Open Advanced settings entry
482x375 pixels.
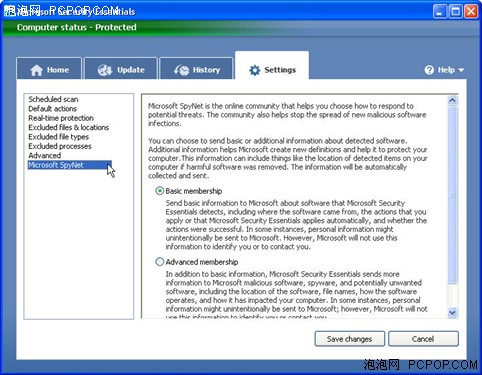45,155
